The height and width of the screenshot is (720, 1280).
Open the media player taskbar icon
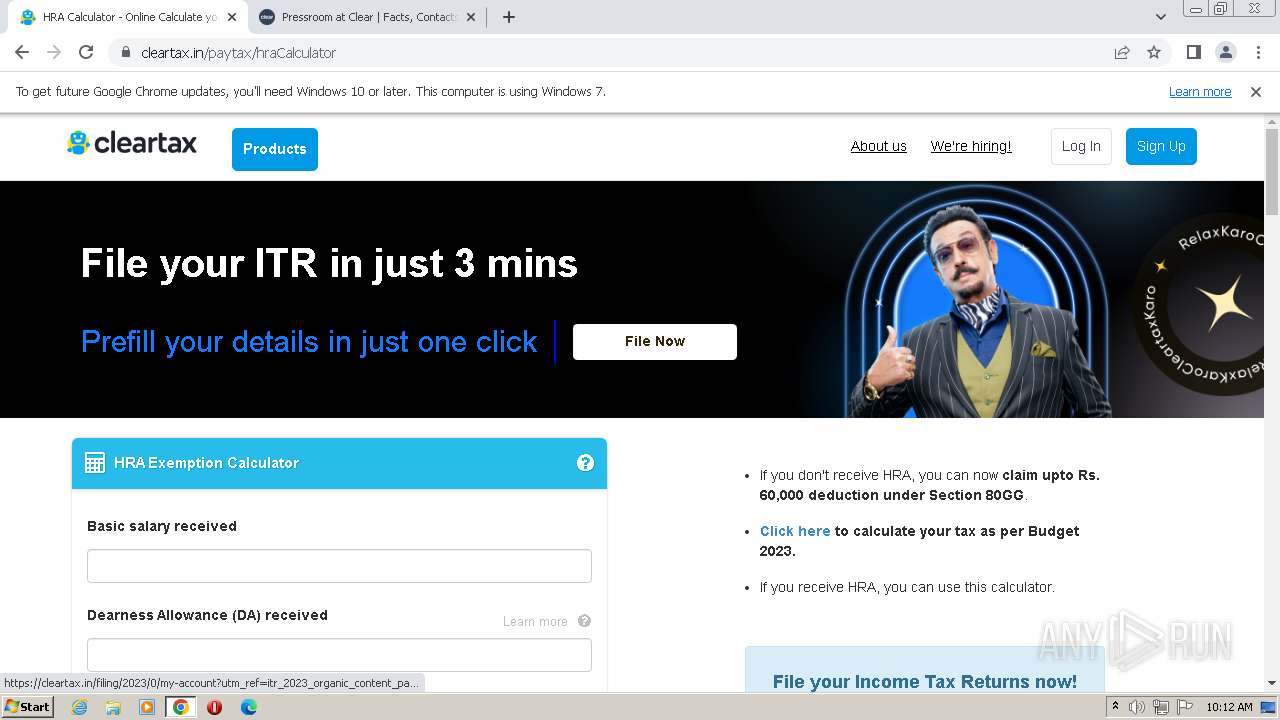[x=147, y=707]
